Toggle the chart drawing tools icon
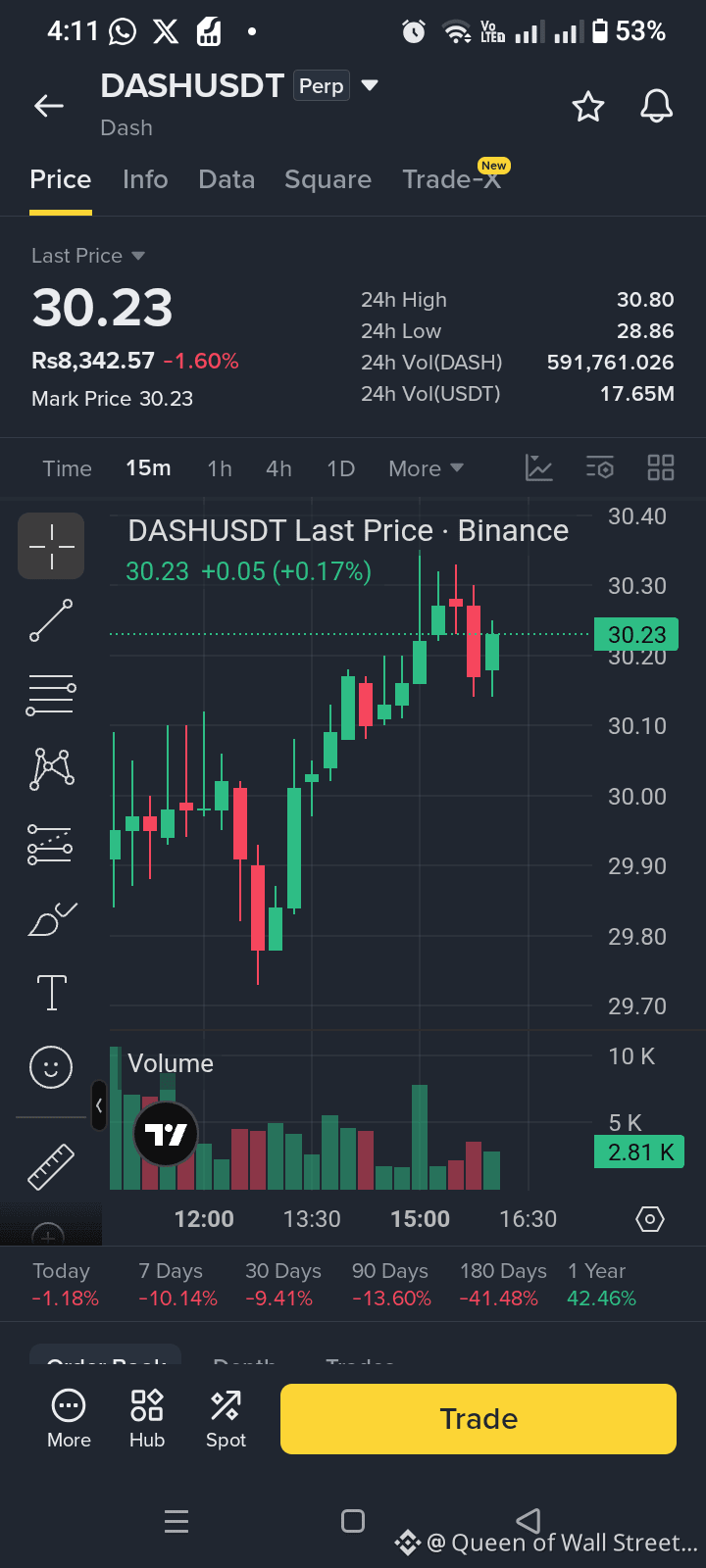This screenshot has width=706, height=1568. tap(539, 467)
